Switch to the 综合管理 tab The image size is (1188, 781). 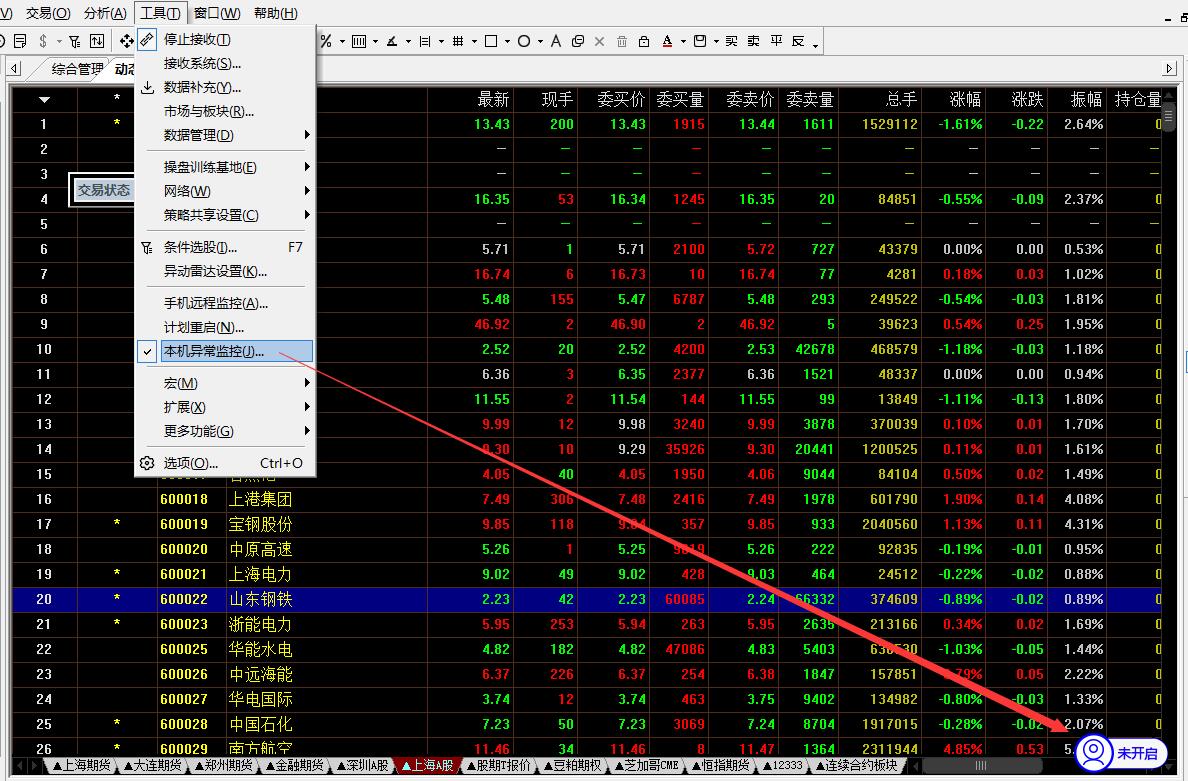(77, 69)
